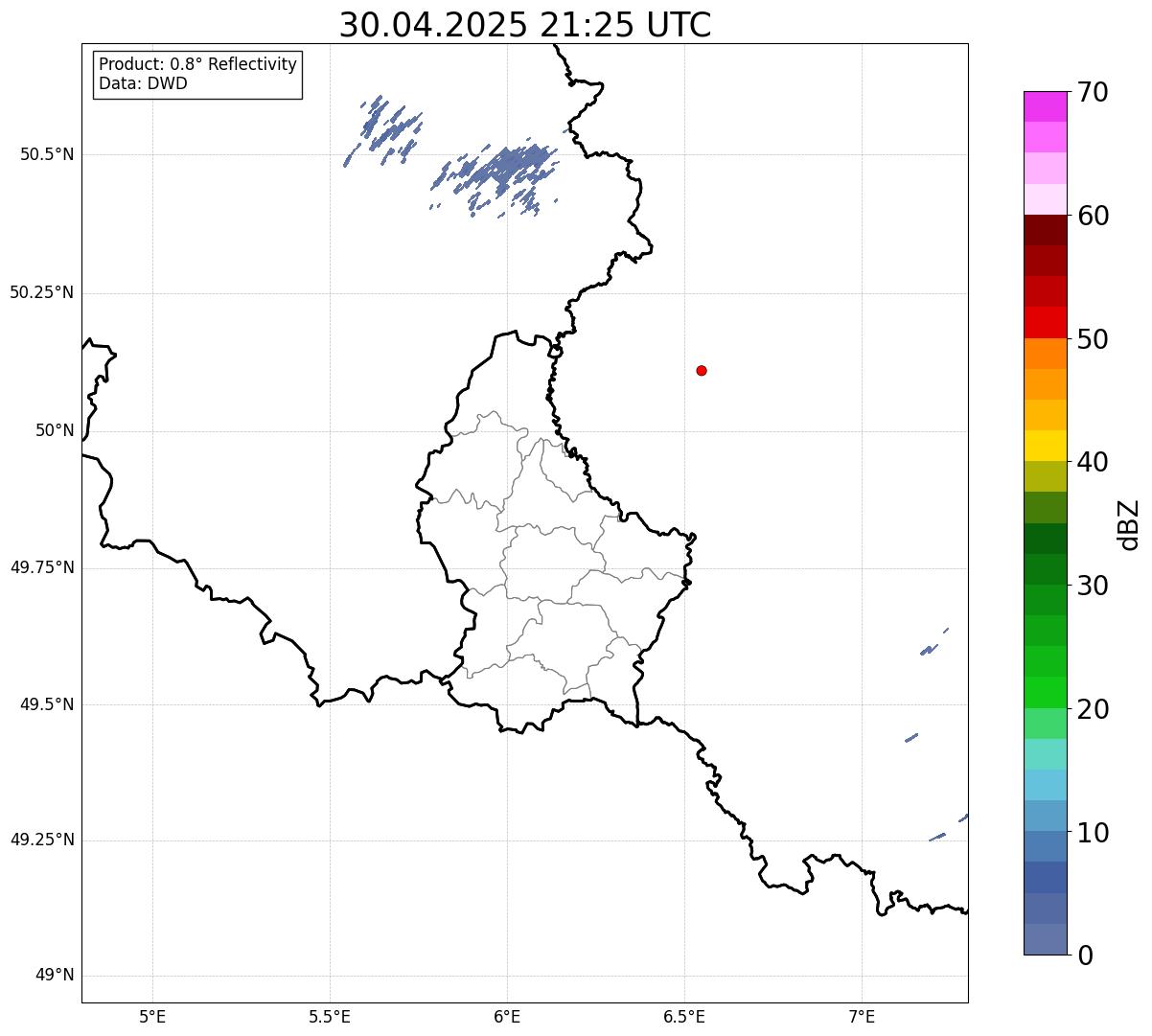This screenshot has width=1152, height=1036.
Task: Pick the sky blue segment above 10
Action: click(x=1045, y=785)
